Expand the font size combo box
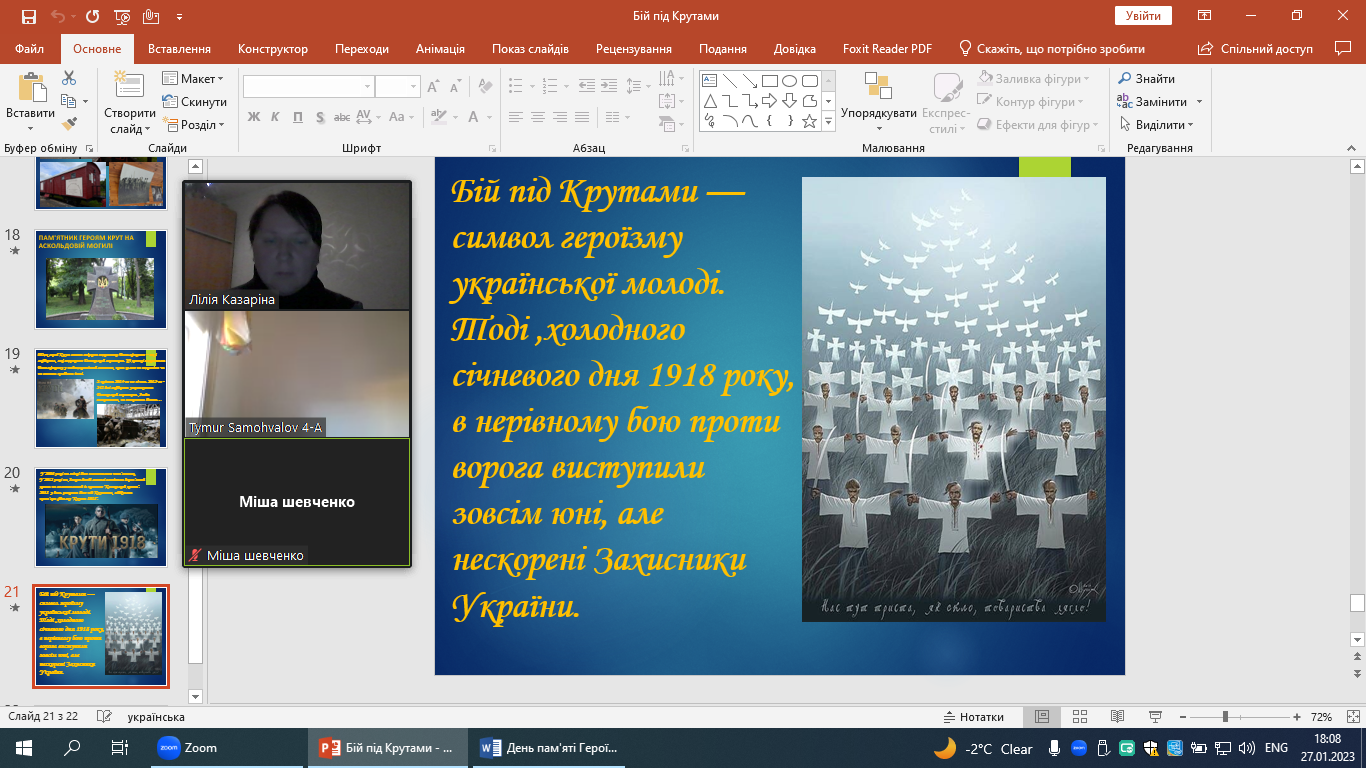 coord(413,87)
